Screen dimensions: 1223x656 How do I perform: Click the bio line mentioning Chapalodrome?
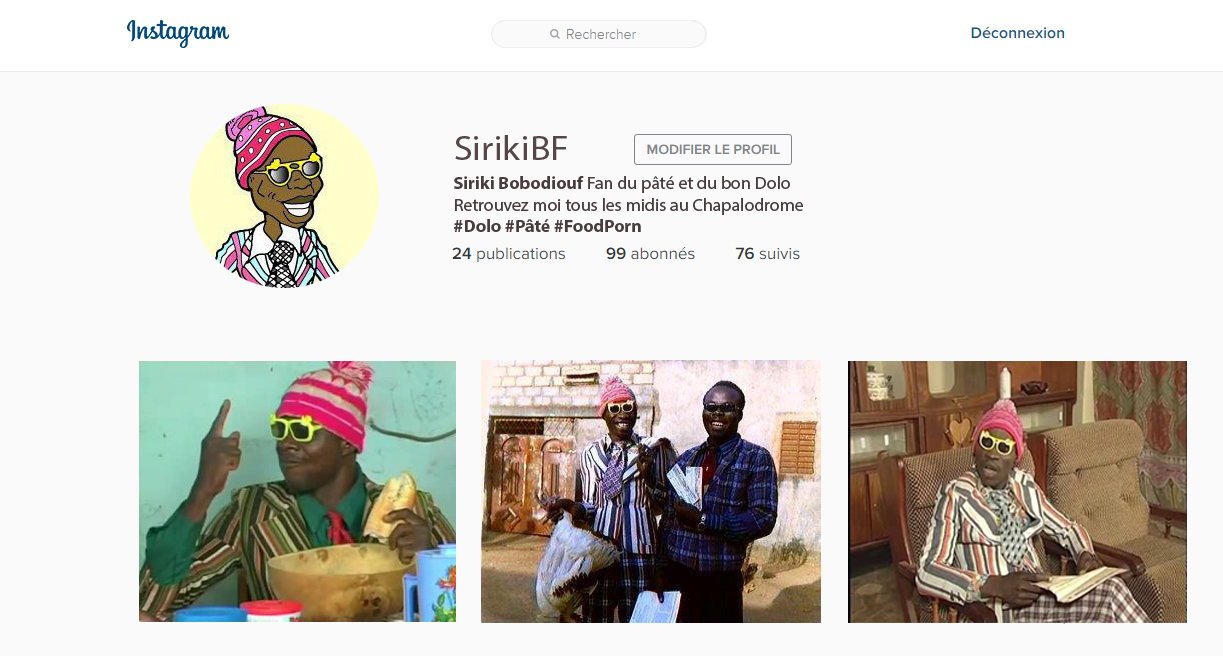tap(628, 205)
